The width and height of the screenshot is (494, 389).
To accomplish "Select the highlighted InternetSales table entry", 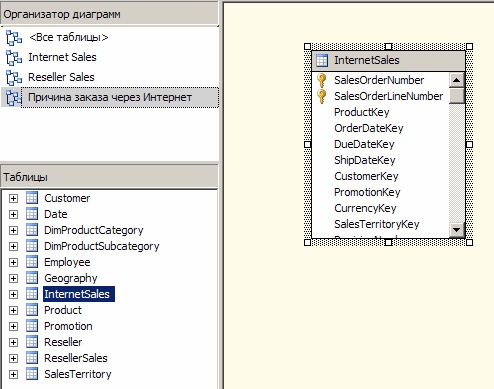I will (79, 294).
